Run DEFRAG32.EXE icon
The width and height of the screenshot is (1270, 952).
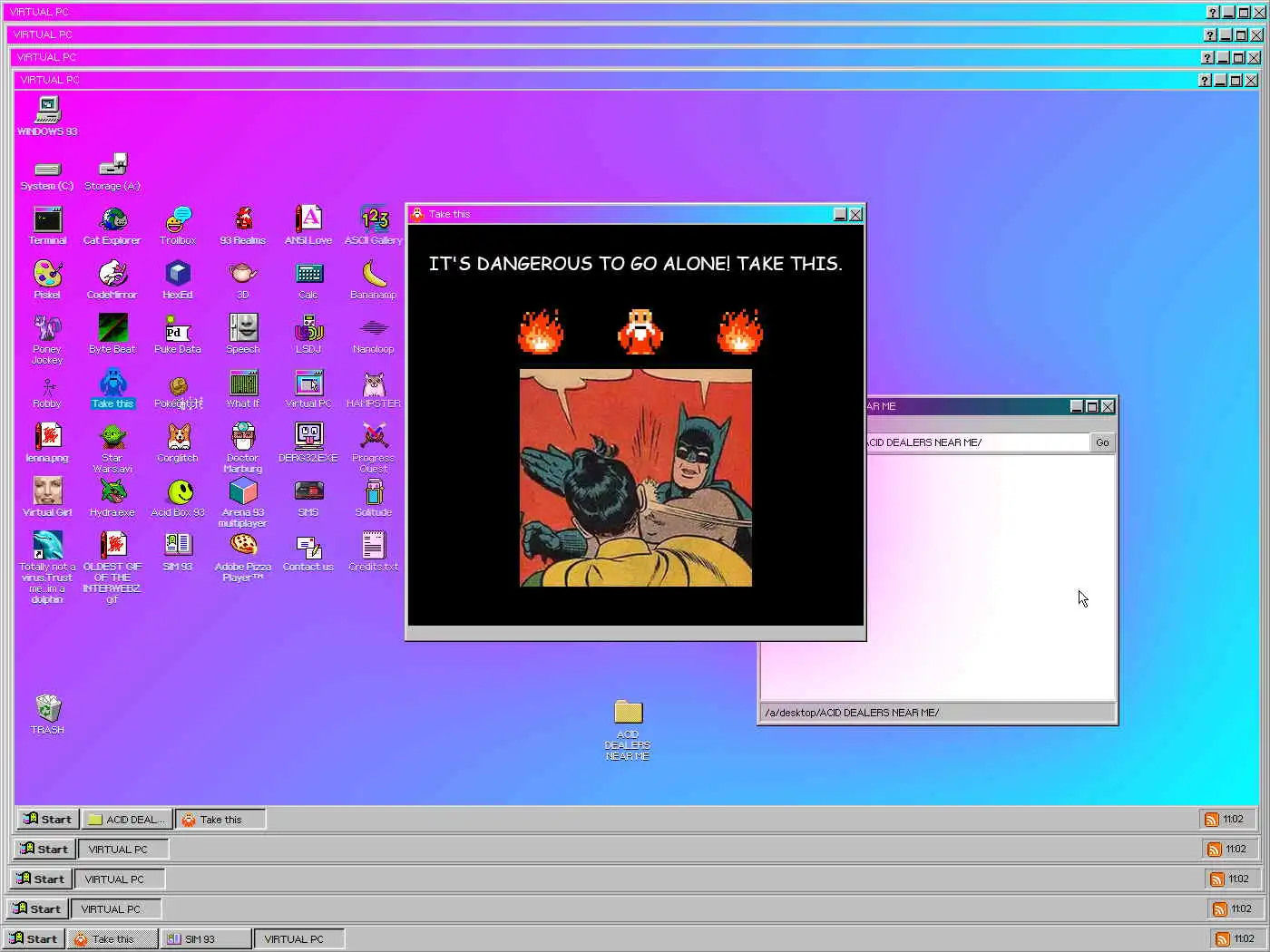click(x=308, y=443)
